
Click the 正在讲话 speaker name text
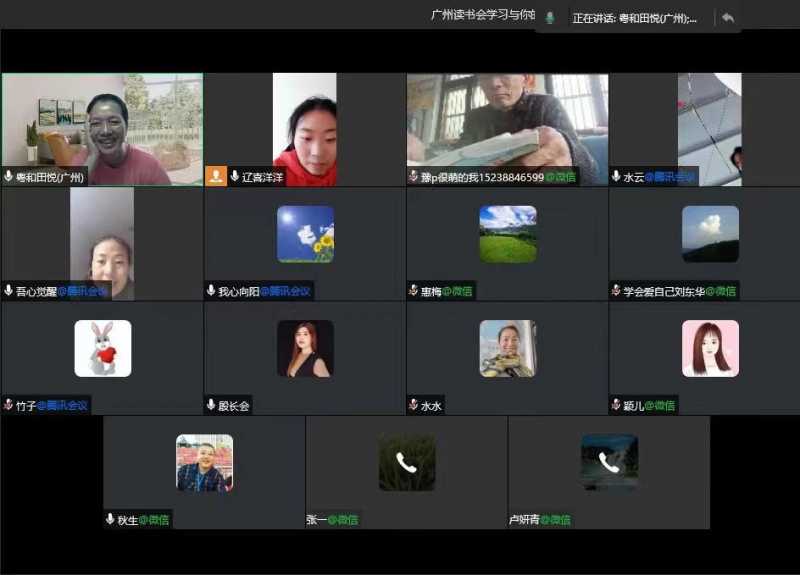point(634,18)
